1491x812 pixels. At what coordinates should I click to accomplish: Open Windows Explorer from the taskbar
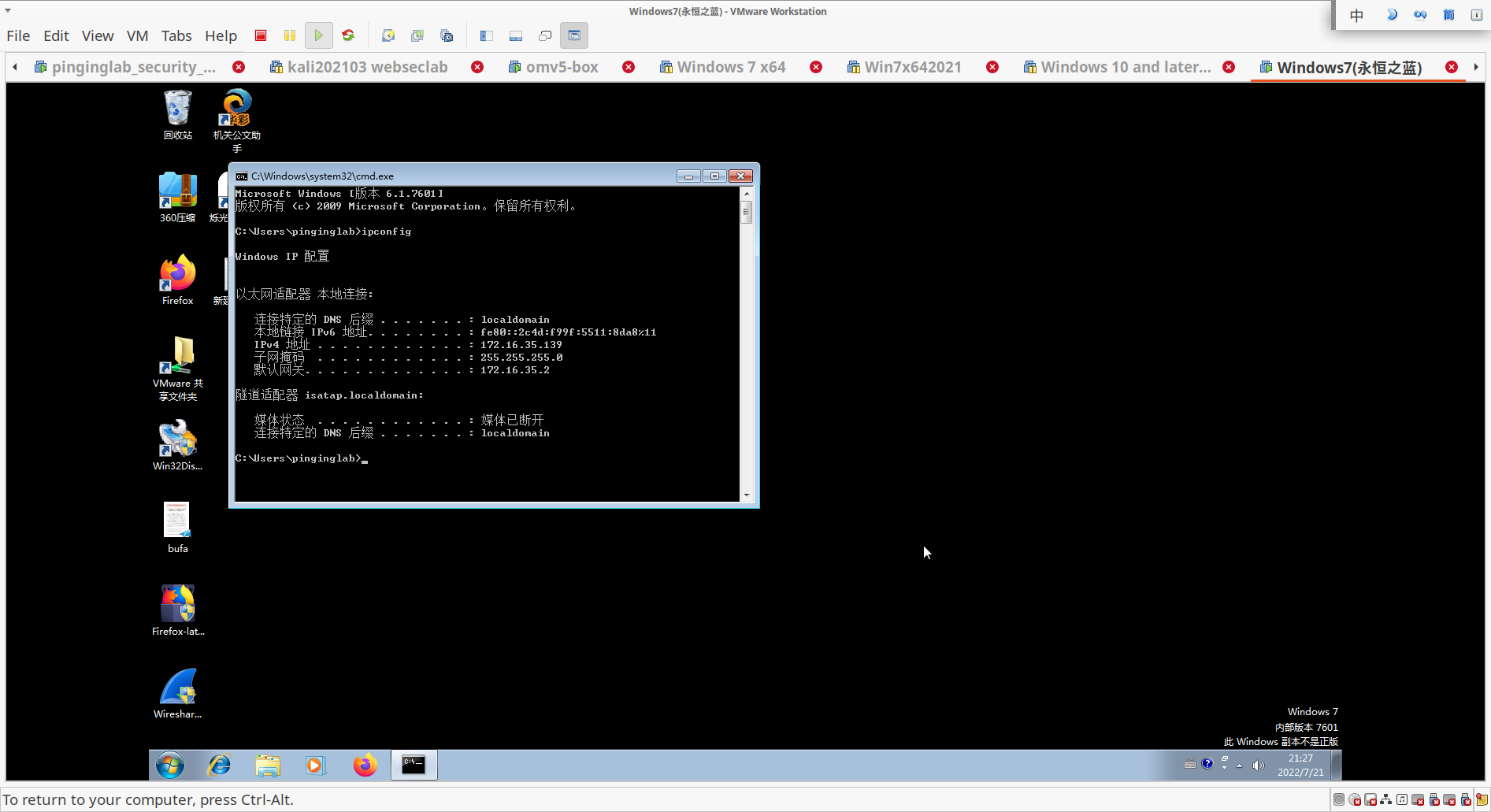(268, 765)
